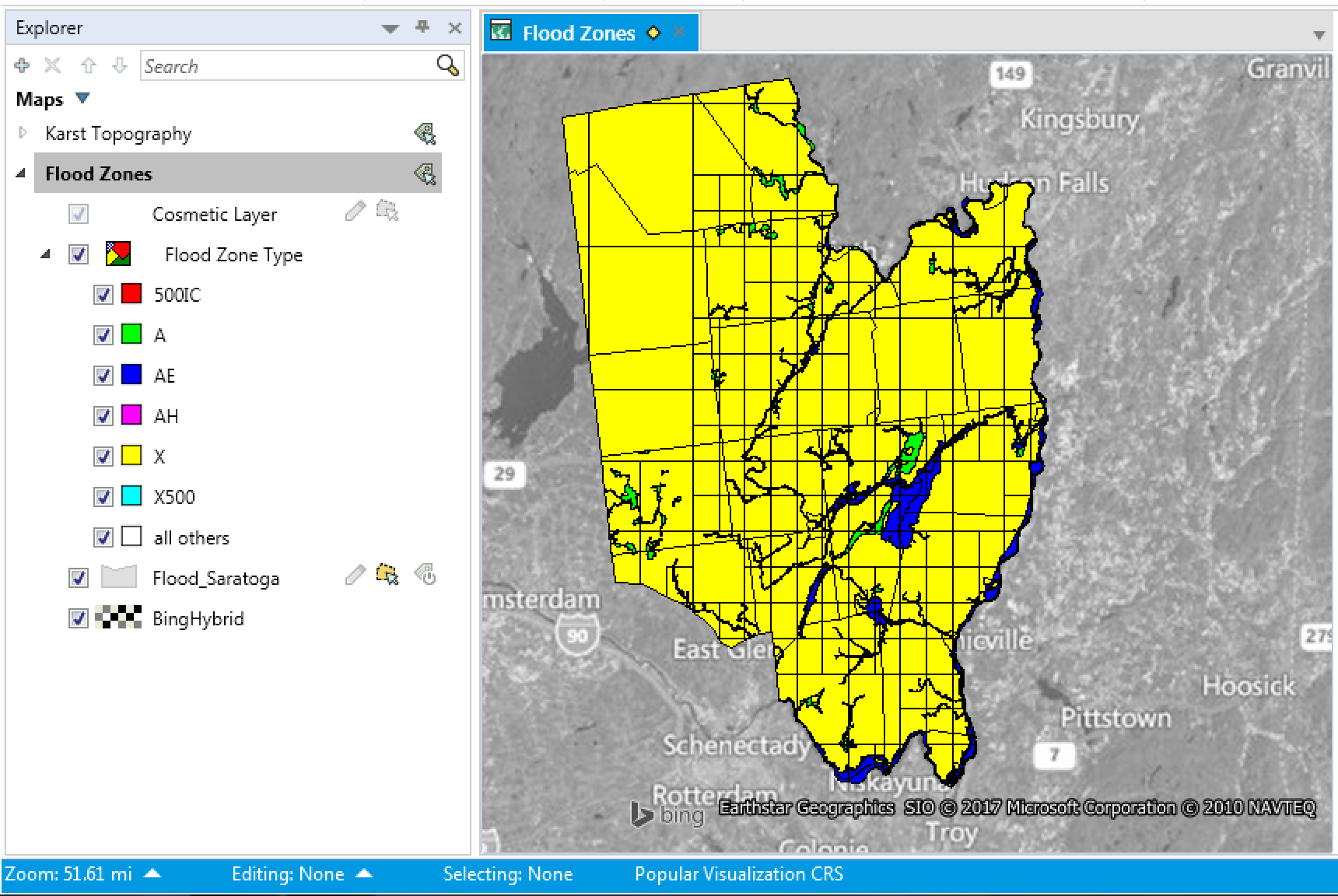The width and height of the screenshot is (1338, 896).
Task: Click the move layer up arrow icon
Action: (87, 65)
